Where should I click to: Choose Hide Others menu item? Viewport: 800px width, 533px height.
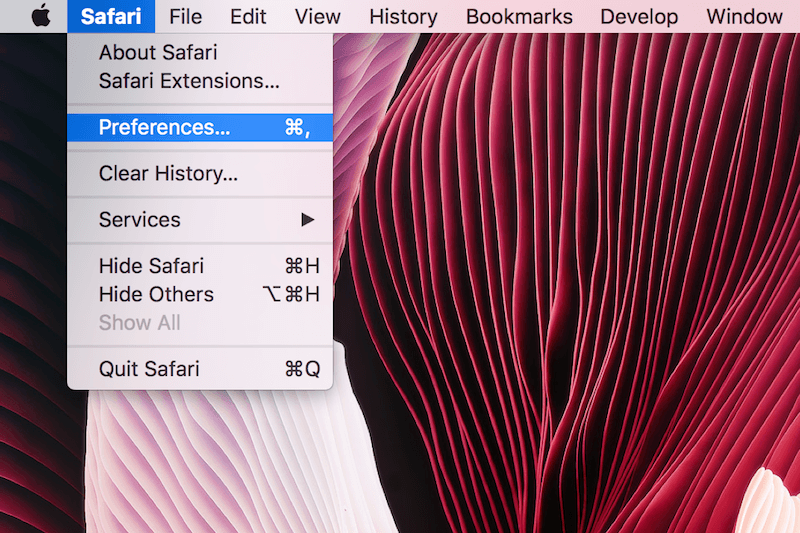[x=156, y=294]
